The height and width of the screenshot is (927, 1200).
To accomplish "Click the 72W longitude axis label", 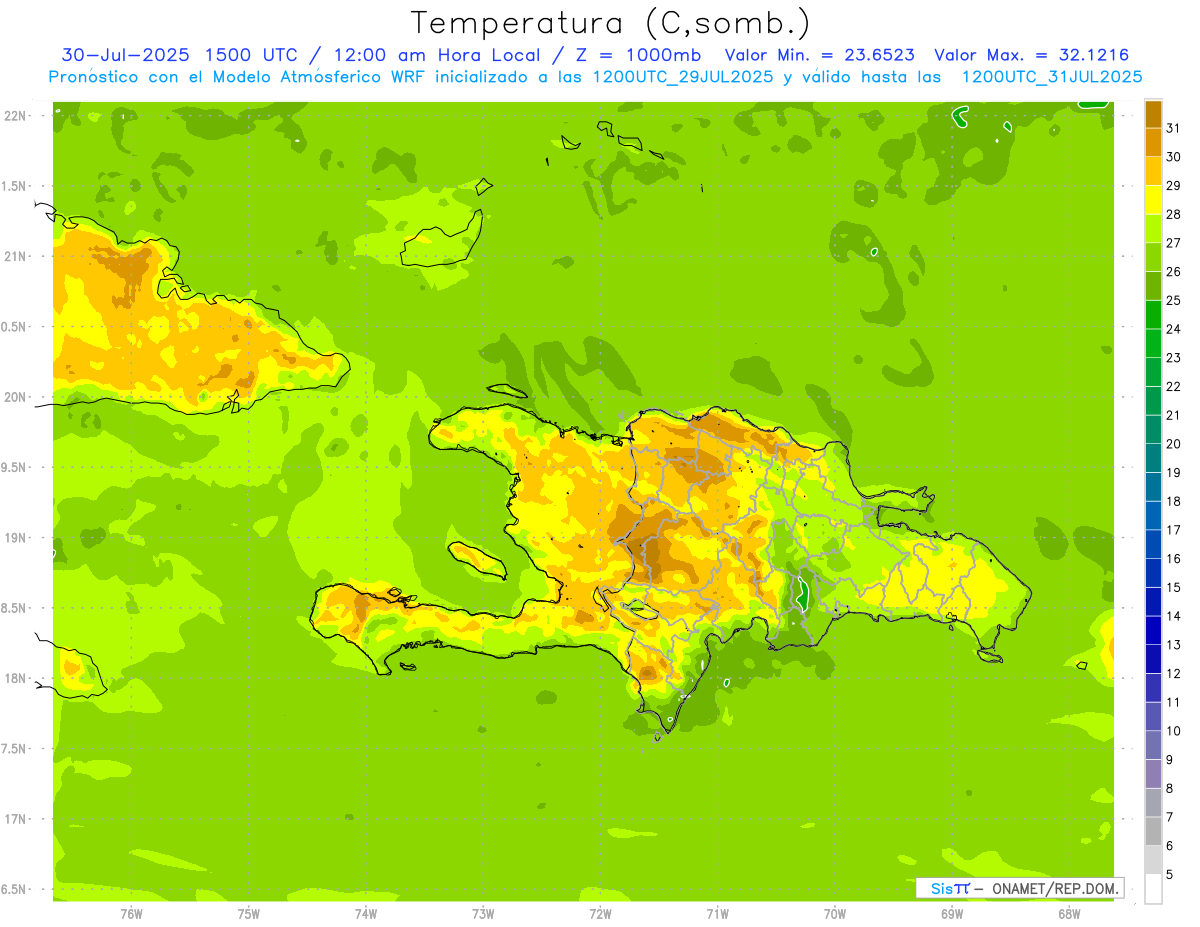I will click(600, 913).
